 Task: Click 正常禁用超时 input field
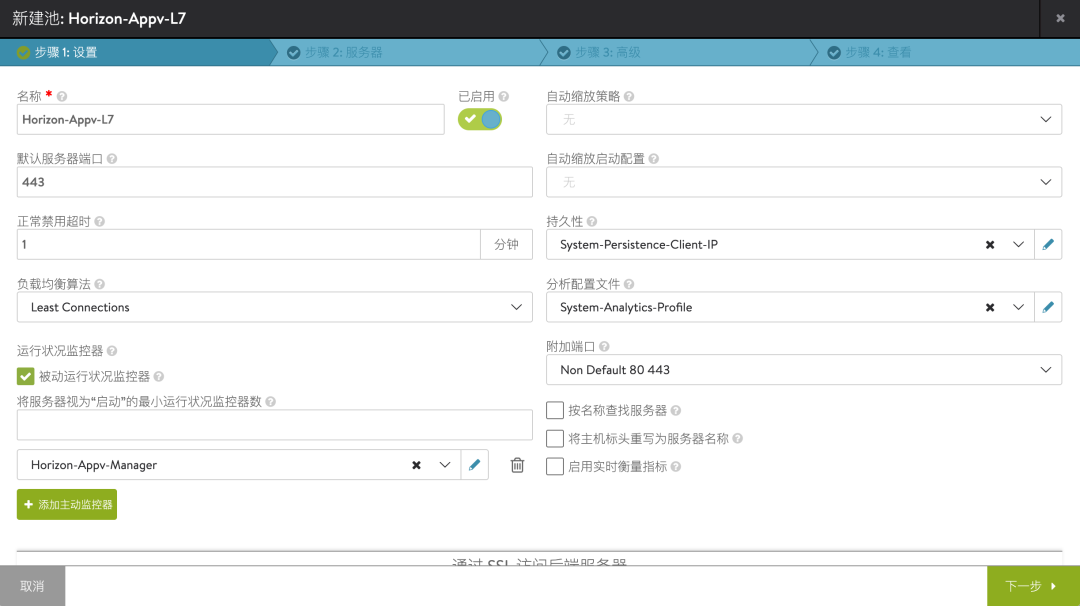249,244
